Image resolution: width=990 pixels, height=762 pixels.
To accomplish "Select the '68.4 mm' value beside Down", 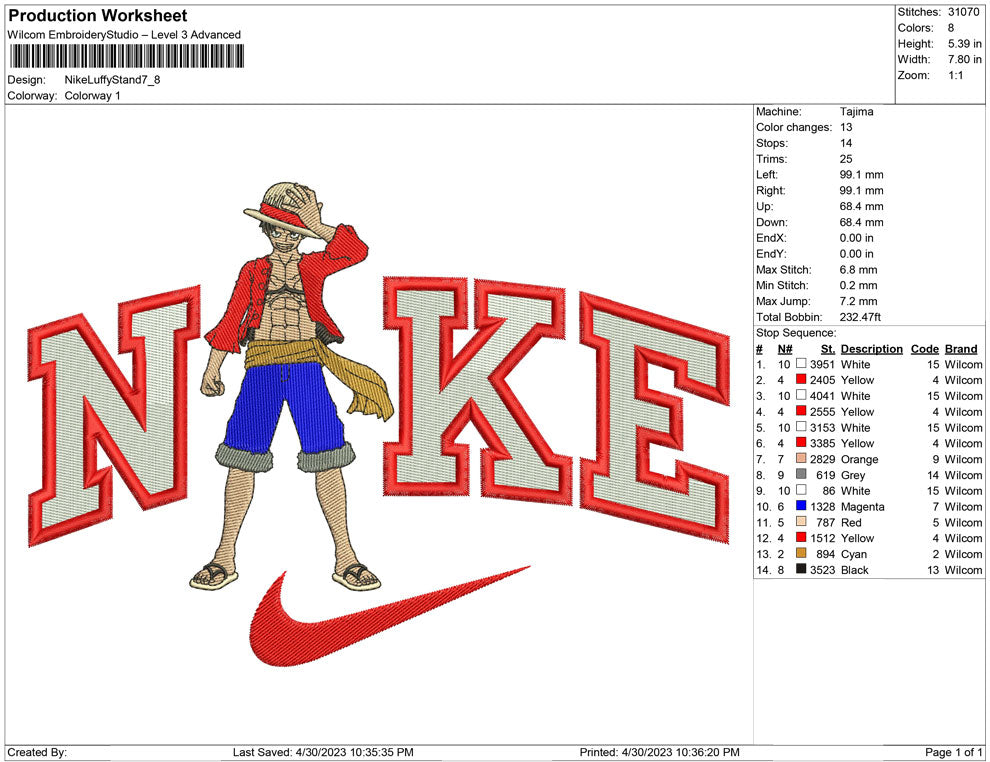I will pos(862,222).
